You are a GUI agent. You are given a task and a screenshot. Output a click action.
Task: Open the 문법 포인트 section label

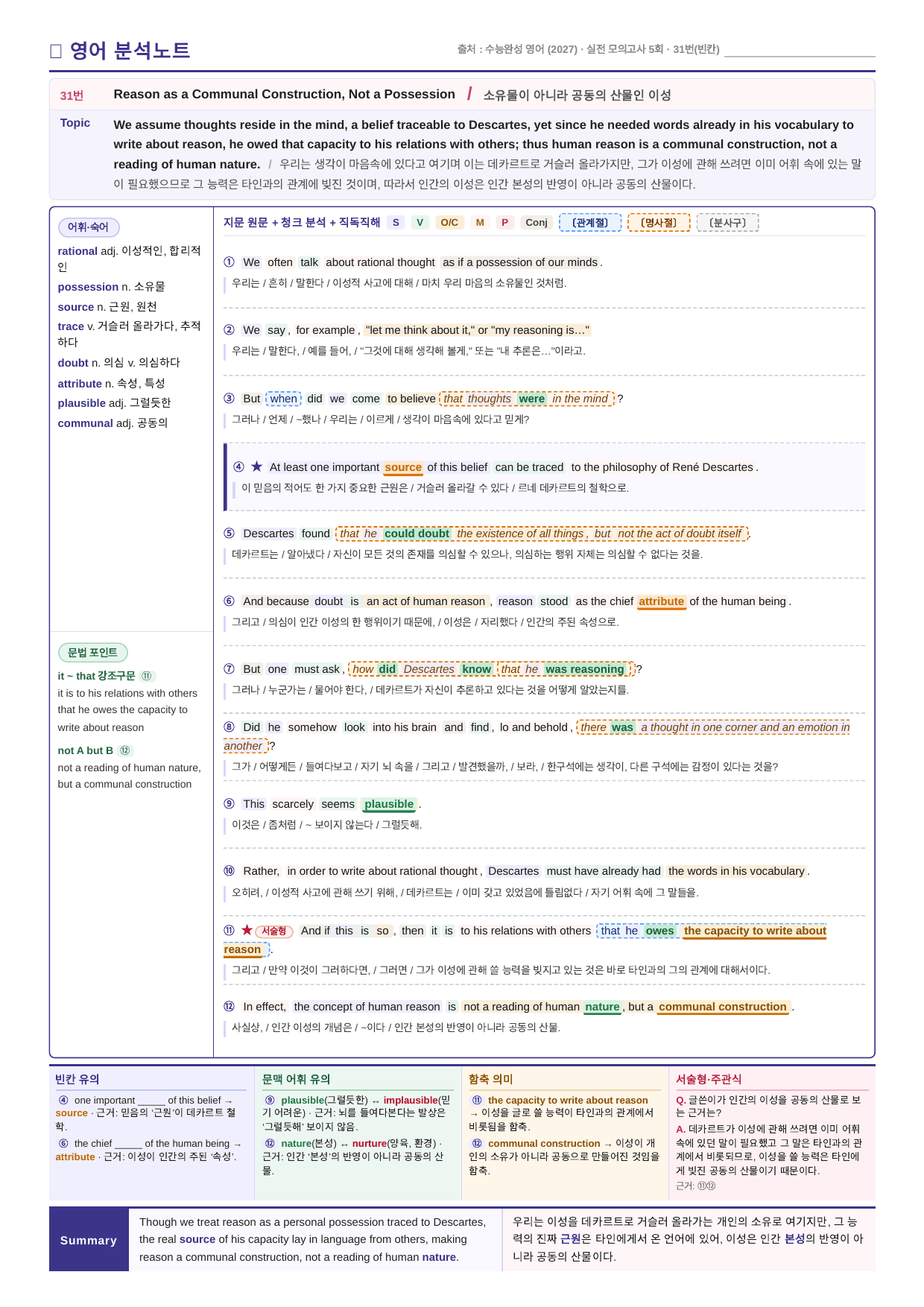point(93,653)
